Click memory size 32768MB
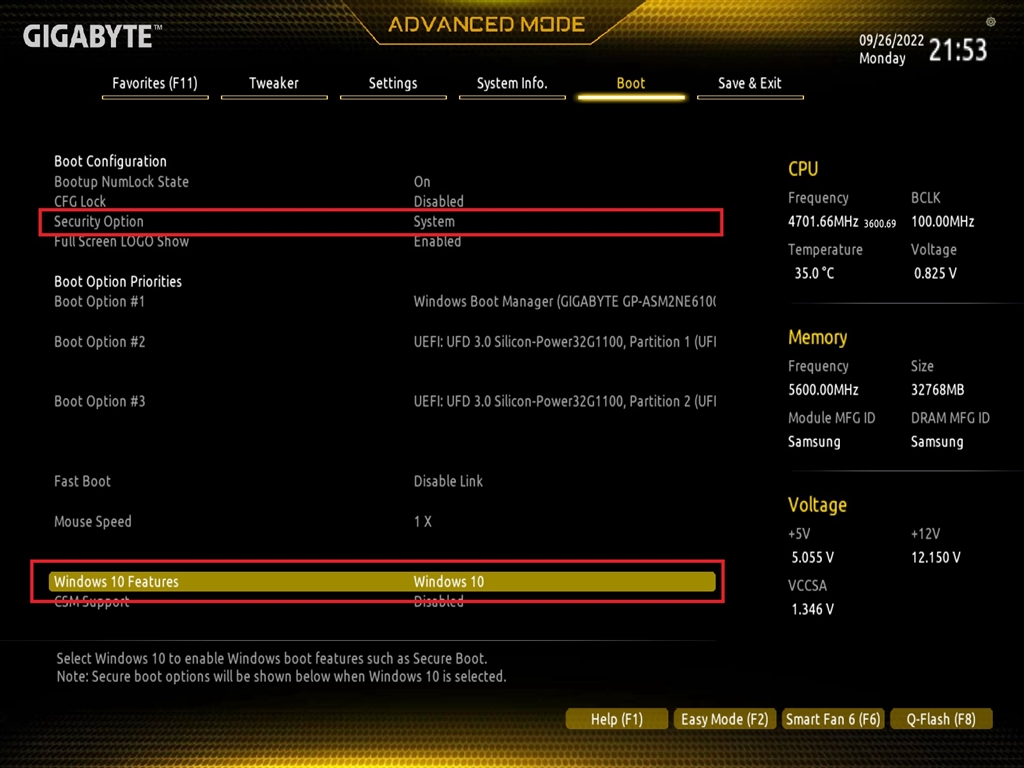1024x768 pixels. pos(937,390)
